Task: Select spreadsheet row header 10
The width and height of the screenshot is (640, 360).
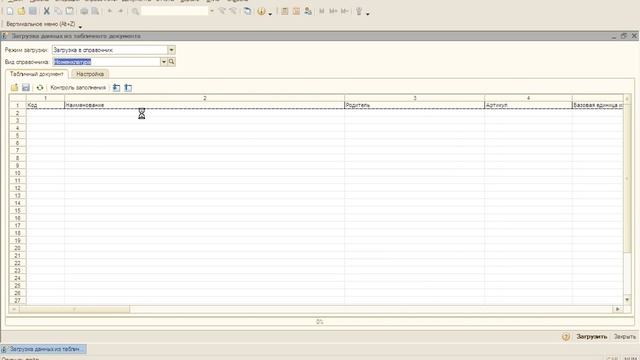Action: pyautogui.click(x=18, y=173)
